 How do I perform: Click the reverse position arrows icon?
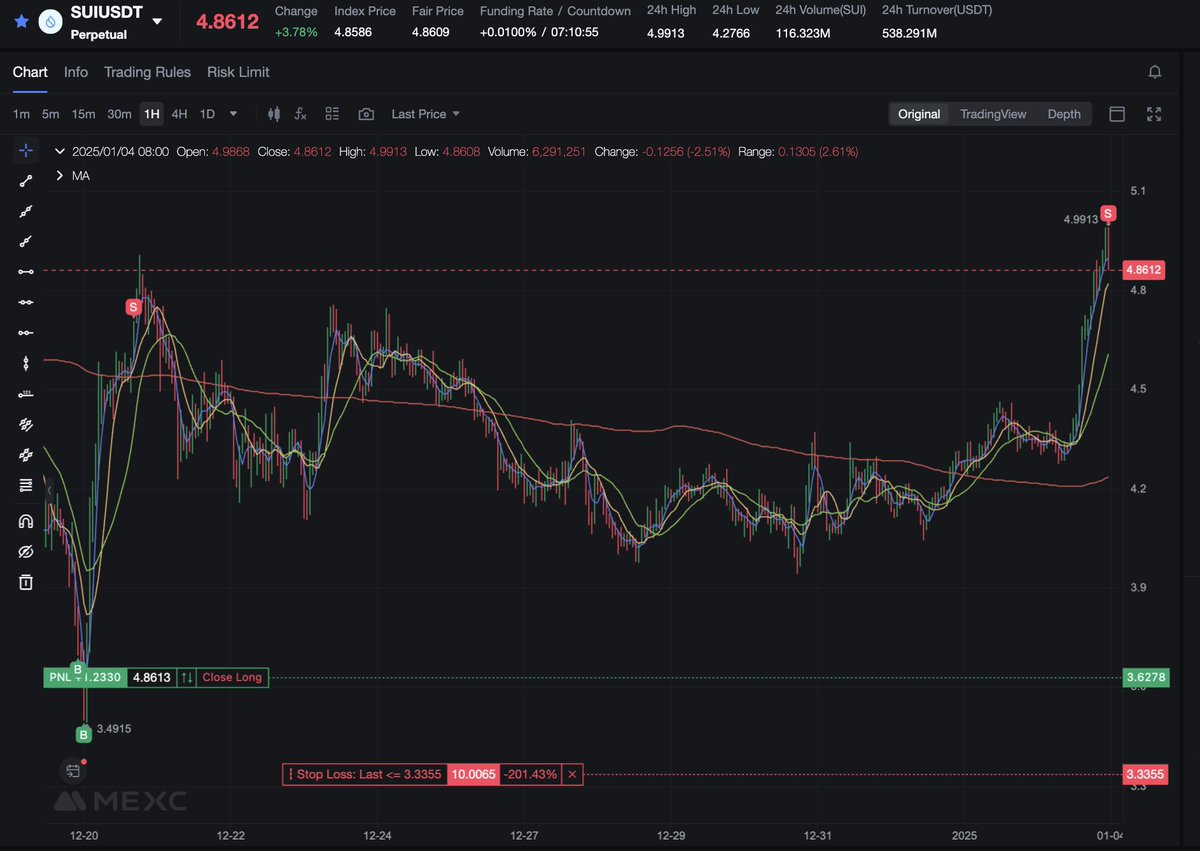pos(186,677)
